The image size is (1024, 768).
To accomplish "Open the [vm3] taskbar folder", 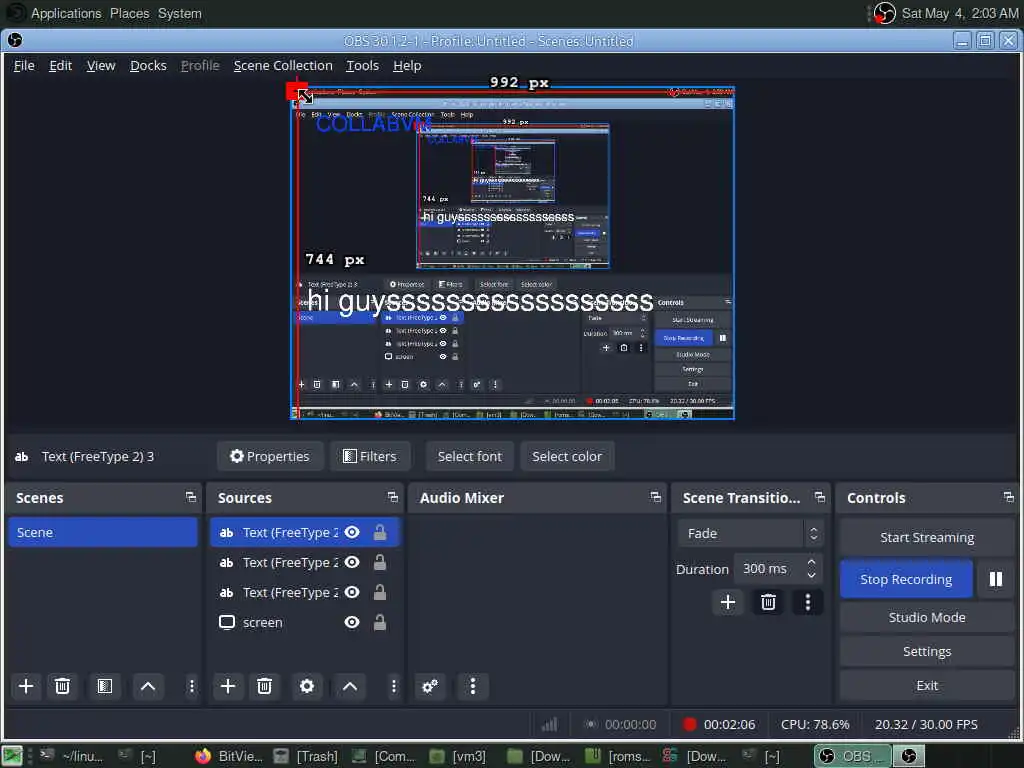I will pos(458,756).
